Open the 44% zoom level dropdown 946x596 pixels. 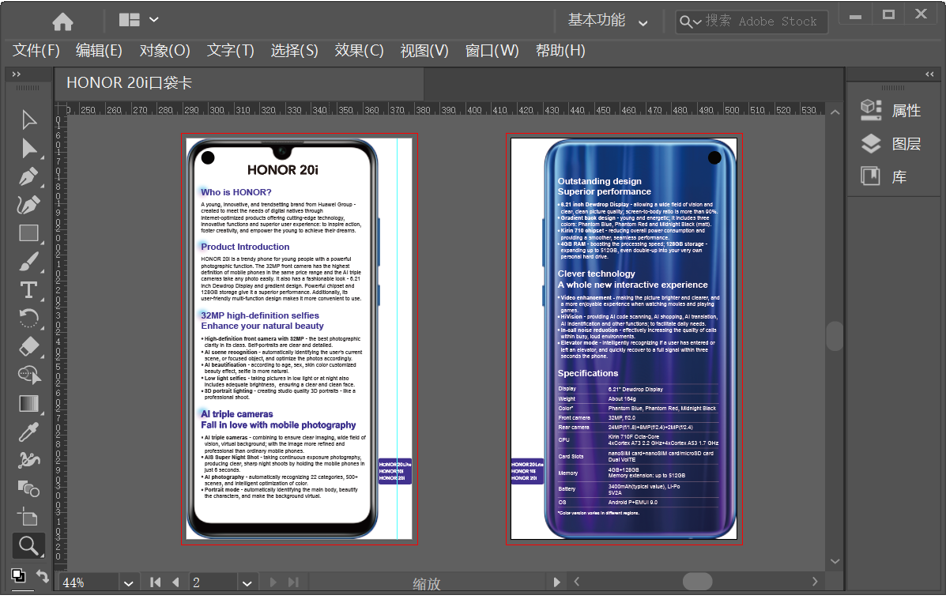(x=128, y=583)
